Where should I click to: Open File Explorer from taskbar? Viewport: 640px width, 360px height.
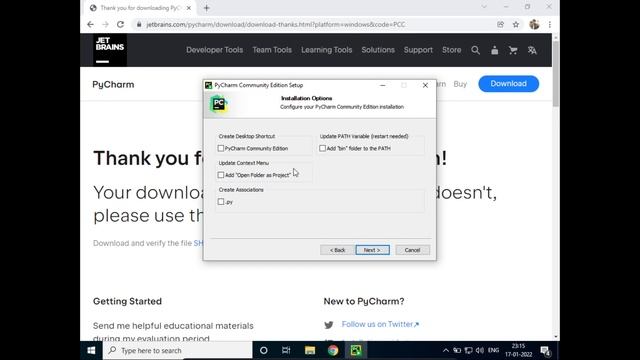[310, 350]
